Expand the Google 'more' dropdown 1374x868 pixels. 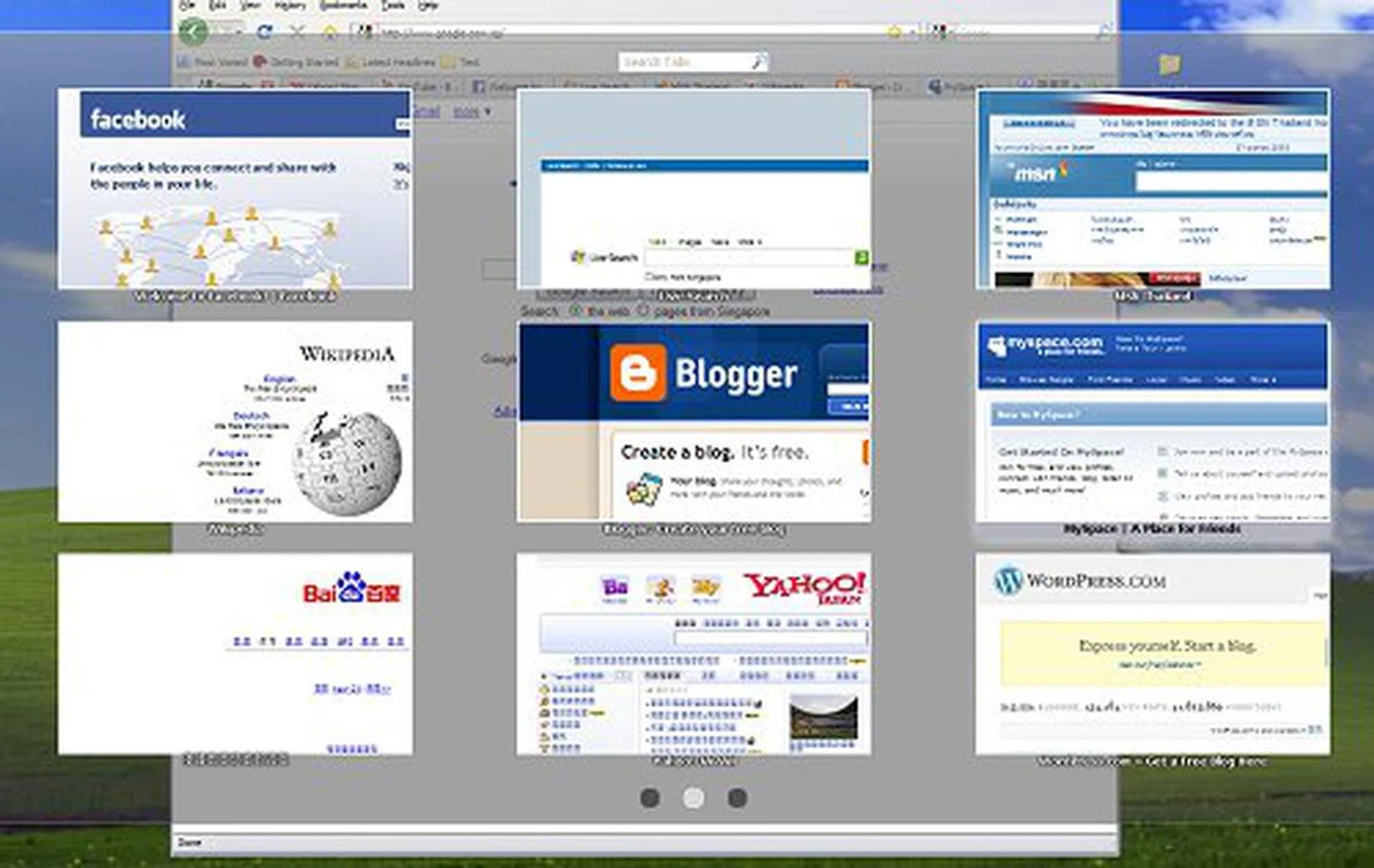coord(471,112)
